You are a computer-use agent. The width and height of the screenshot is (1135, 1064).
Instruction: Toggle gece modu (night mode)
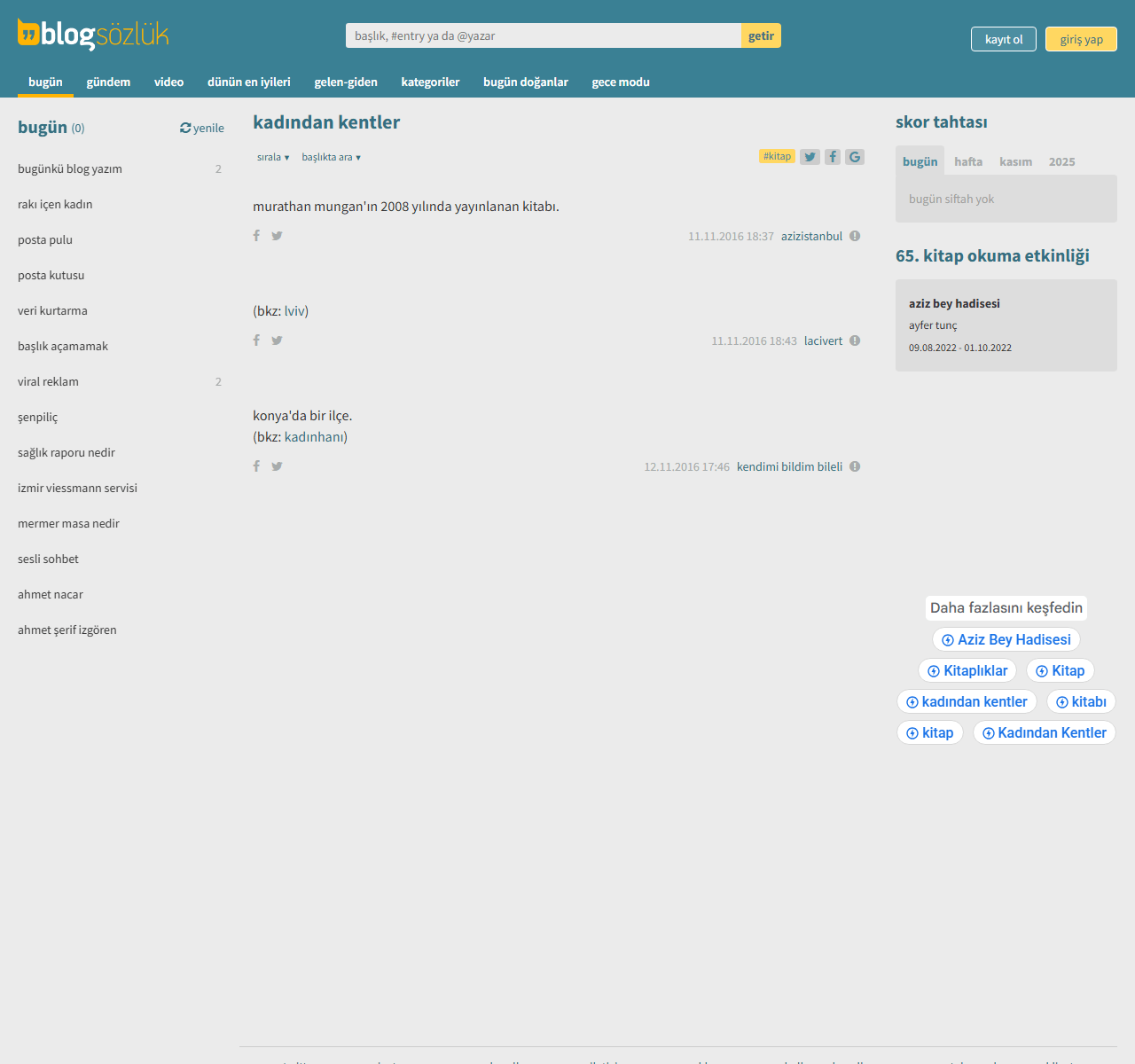point(621,82)
